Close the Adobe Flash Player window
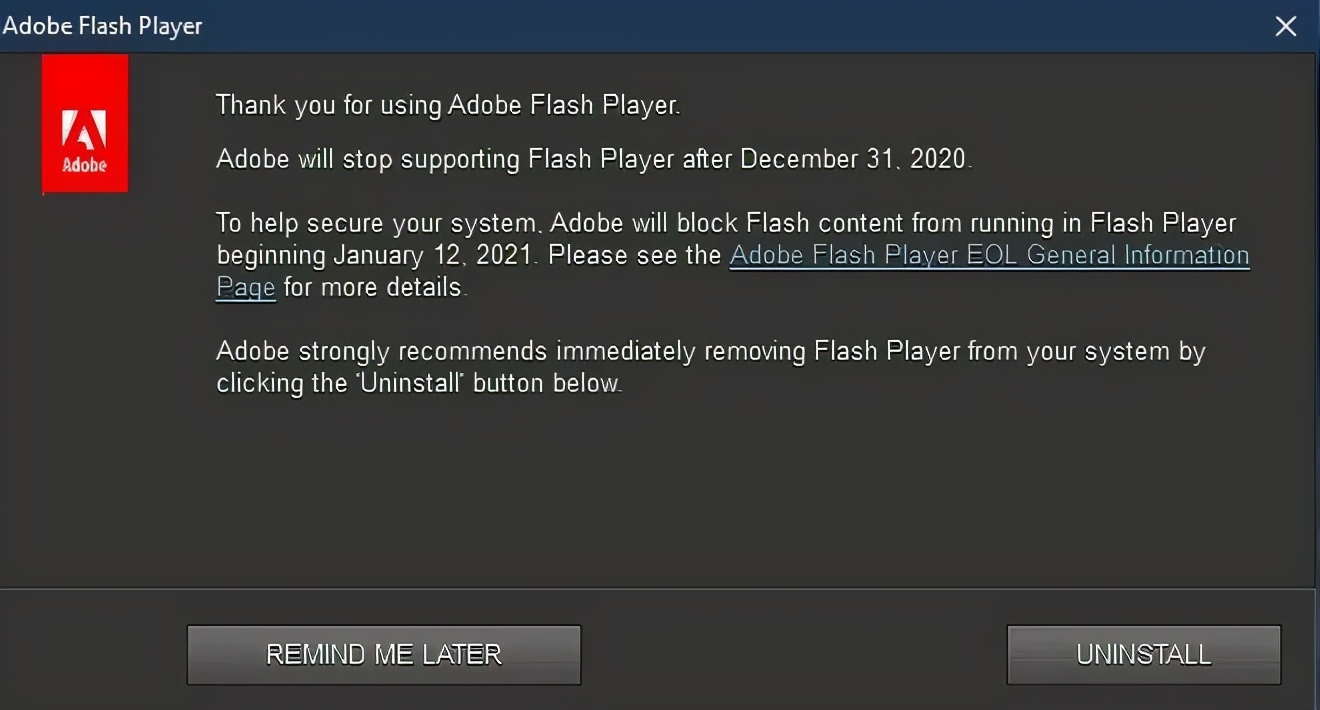Viewport: 1320px width, 710px height. click(1286, 26)
